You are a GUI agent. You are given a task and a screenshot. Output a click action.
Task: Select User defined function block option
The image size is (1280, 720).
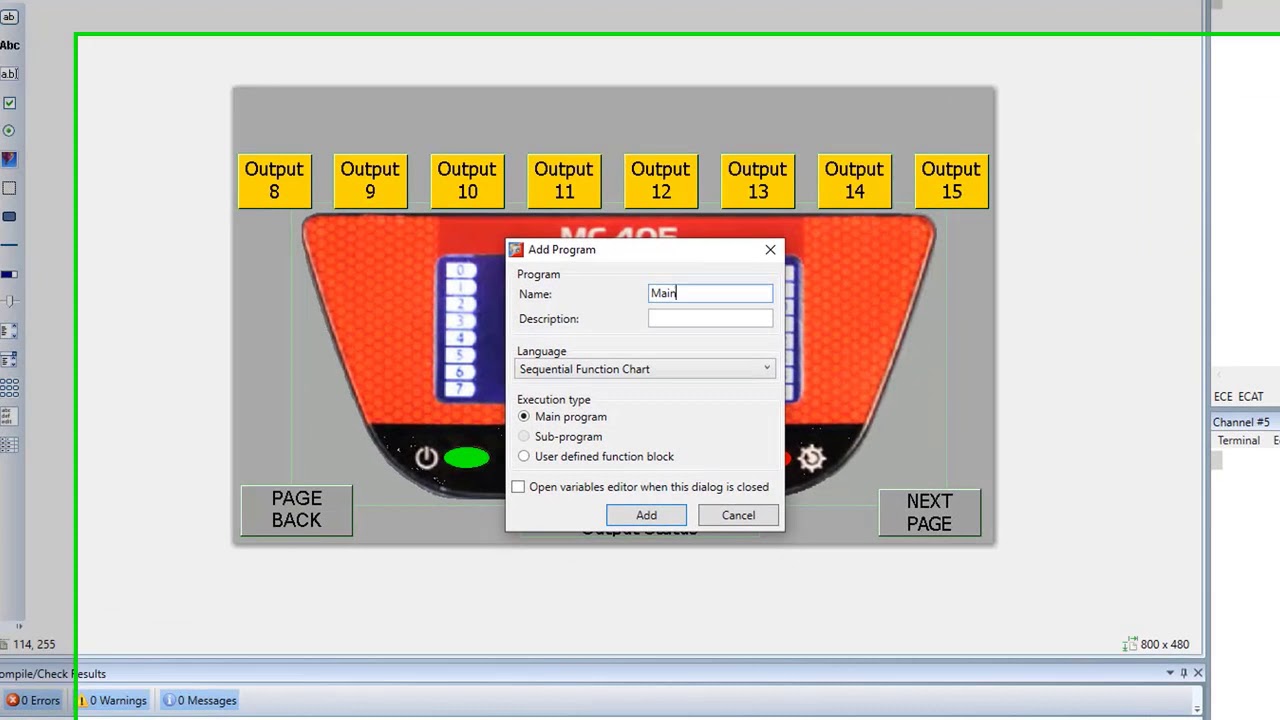[x=524, y=456]
